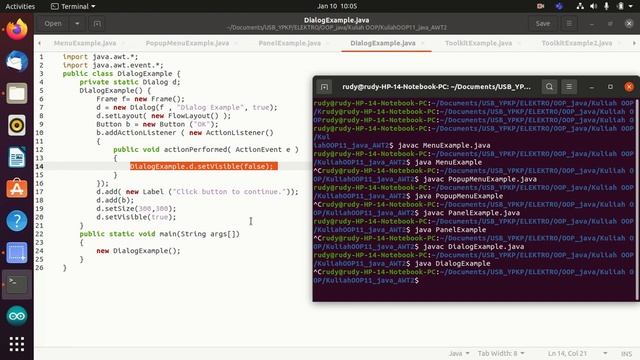Open the Files manager in dock
The width and height of the screenshot is (640, 360).
coord(17,93)
